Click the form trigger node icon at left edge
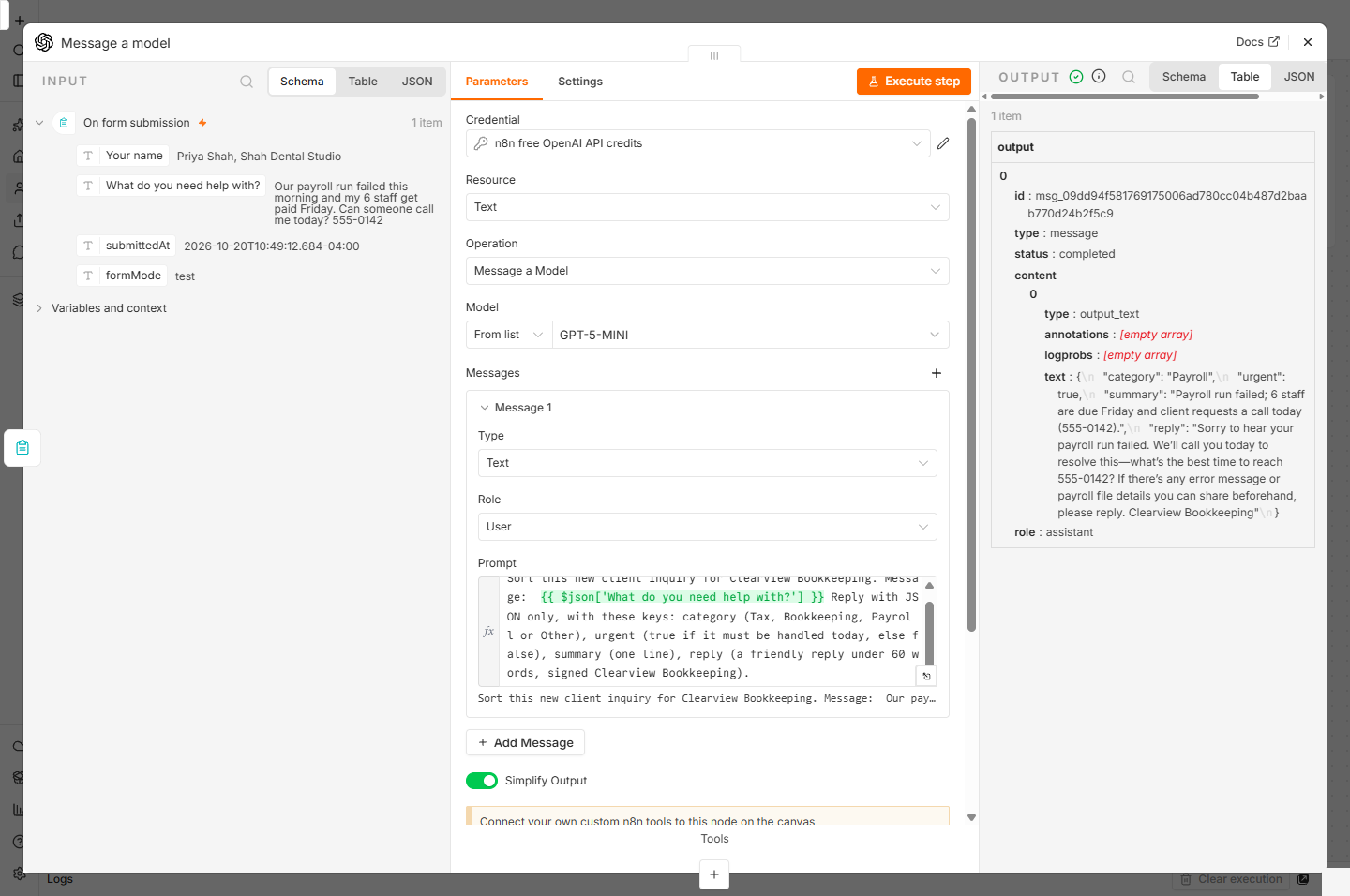This screenshot has width=1350, height=896. (x=22, y=448)
